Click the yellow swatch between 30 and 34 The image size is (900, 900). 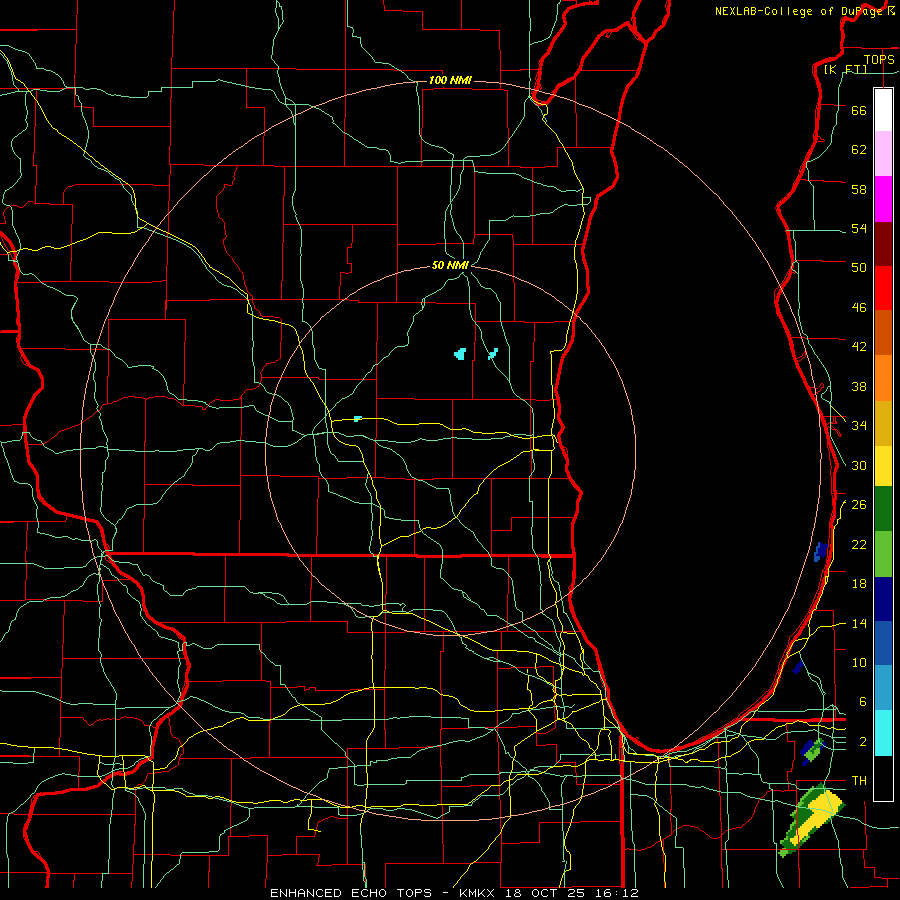(883, 465)
